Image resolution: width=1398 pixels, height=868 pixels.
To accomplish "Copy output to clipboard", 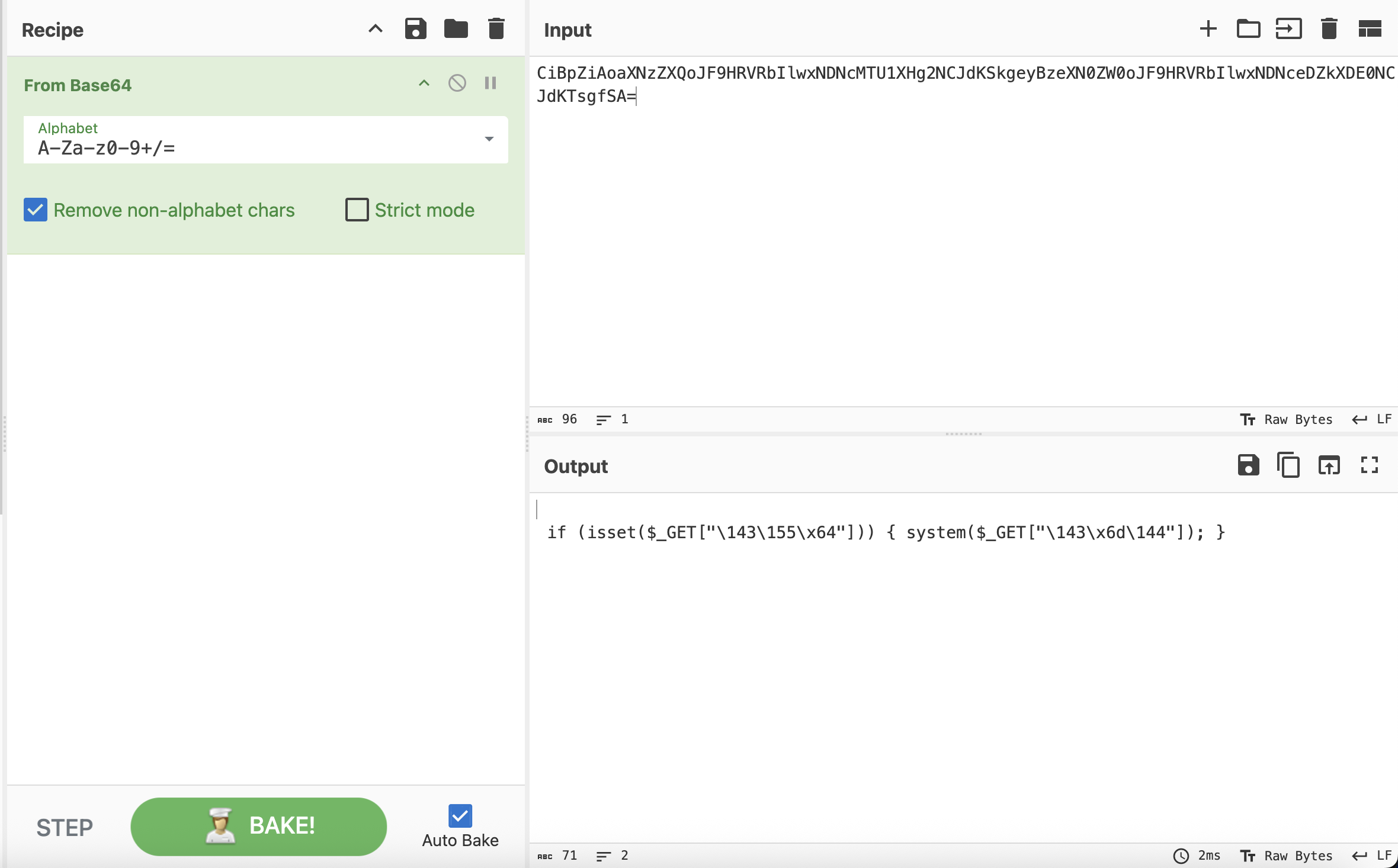I will coord(1288,465).
